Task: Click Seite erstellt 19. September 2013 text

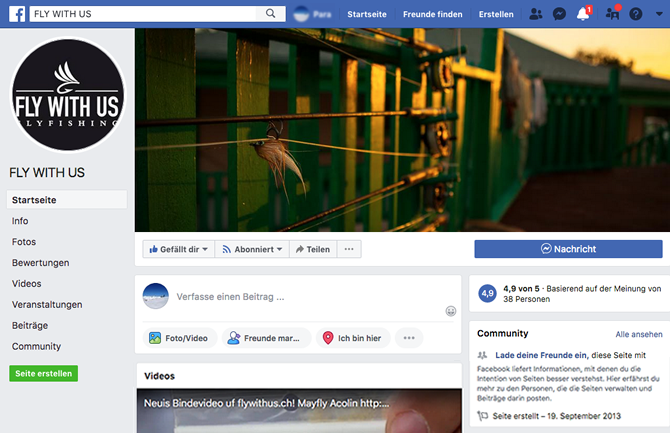Action: coord(556,416)
